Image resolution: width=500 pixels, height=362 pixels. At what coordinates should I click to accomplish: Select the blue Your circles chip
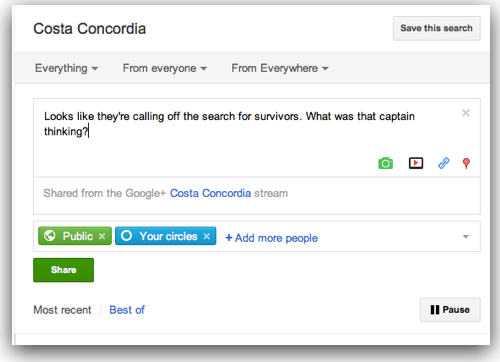tap(166, 236)
